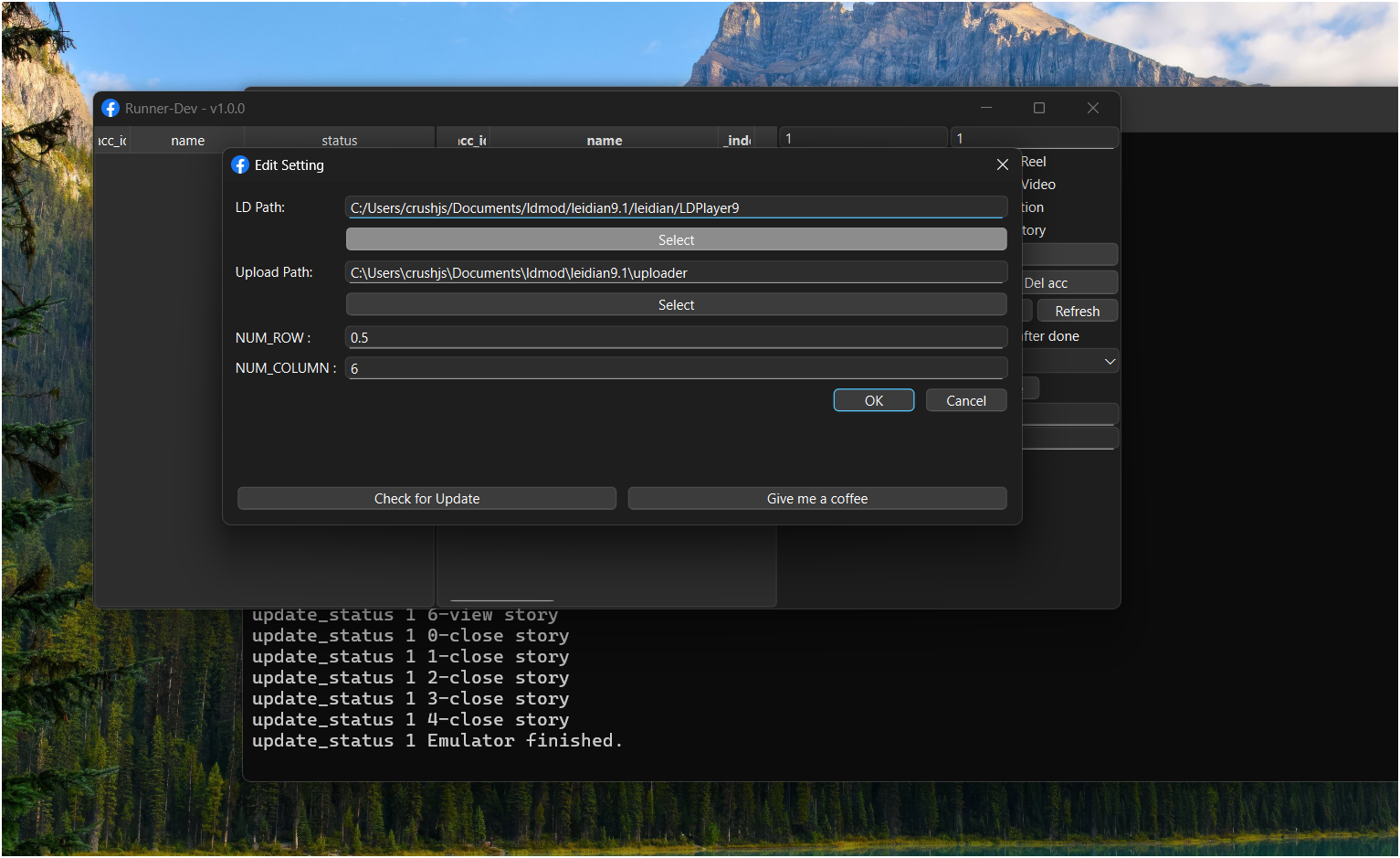
Task: Confirm settings with the OK button
Action: tap(873, 400)
